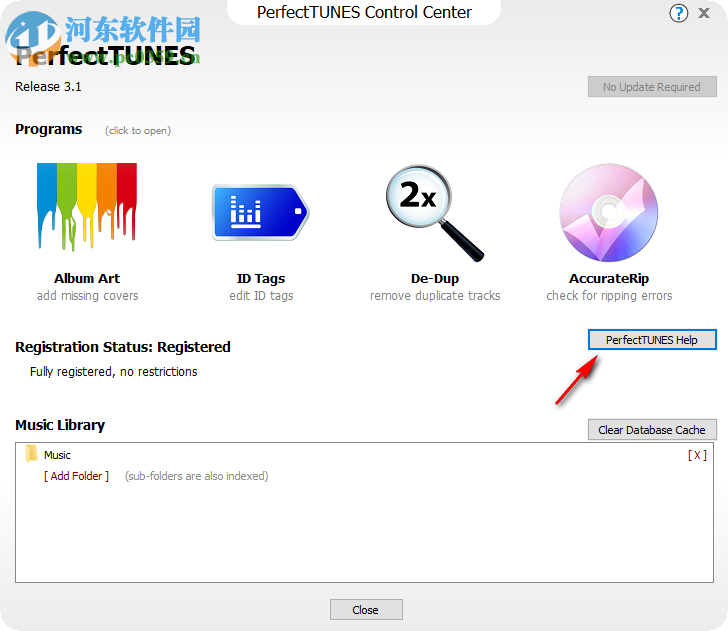Click the De-Dup label
Screen dimensions: 728x631
tap(435, 278)
